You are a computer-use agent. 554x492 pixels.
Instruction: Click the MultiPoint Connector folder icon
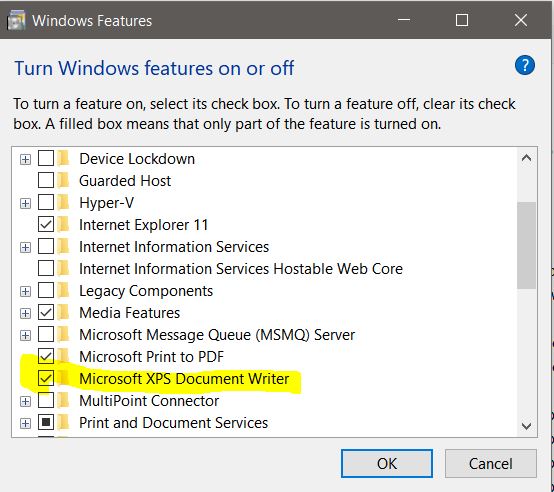pos(64,401)
